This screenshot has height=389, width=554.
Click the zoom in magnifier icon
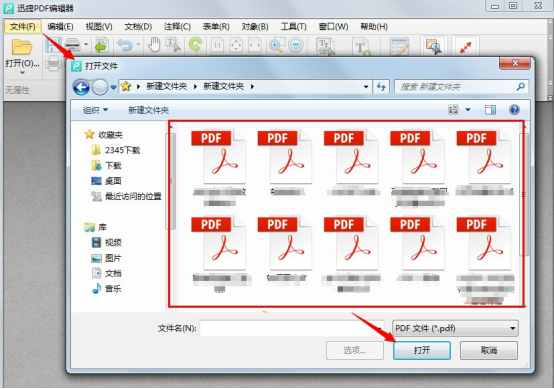277,45
